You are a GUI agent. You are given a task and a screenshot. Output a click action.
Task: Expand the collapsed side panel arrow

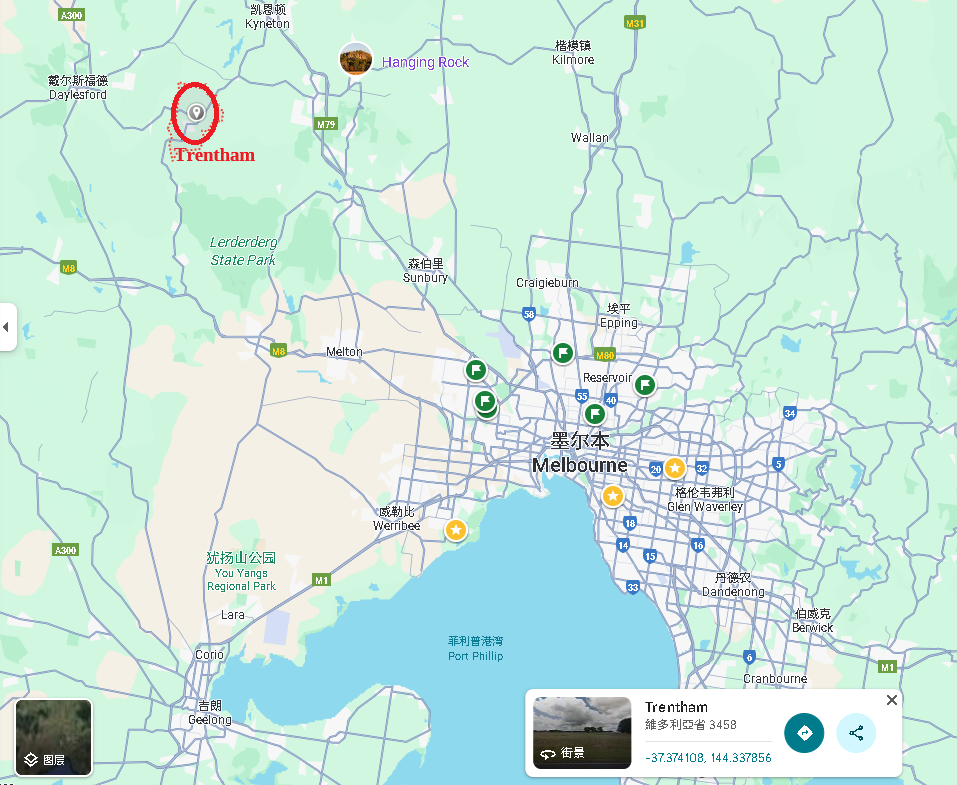(x=7, y=327)
